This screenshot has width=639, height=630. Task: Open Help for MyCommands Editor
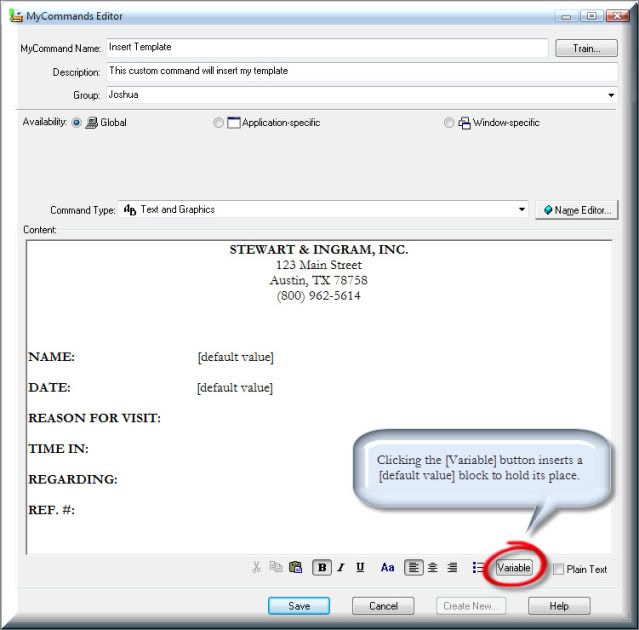click(559, 606)
